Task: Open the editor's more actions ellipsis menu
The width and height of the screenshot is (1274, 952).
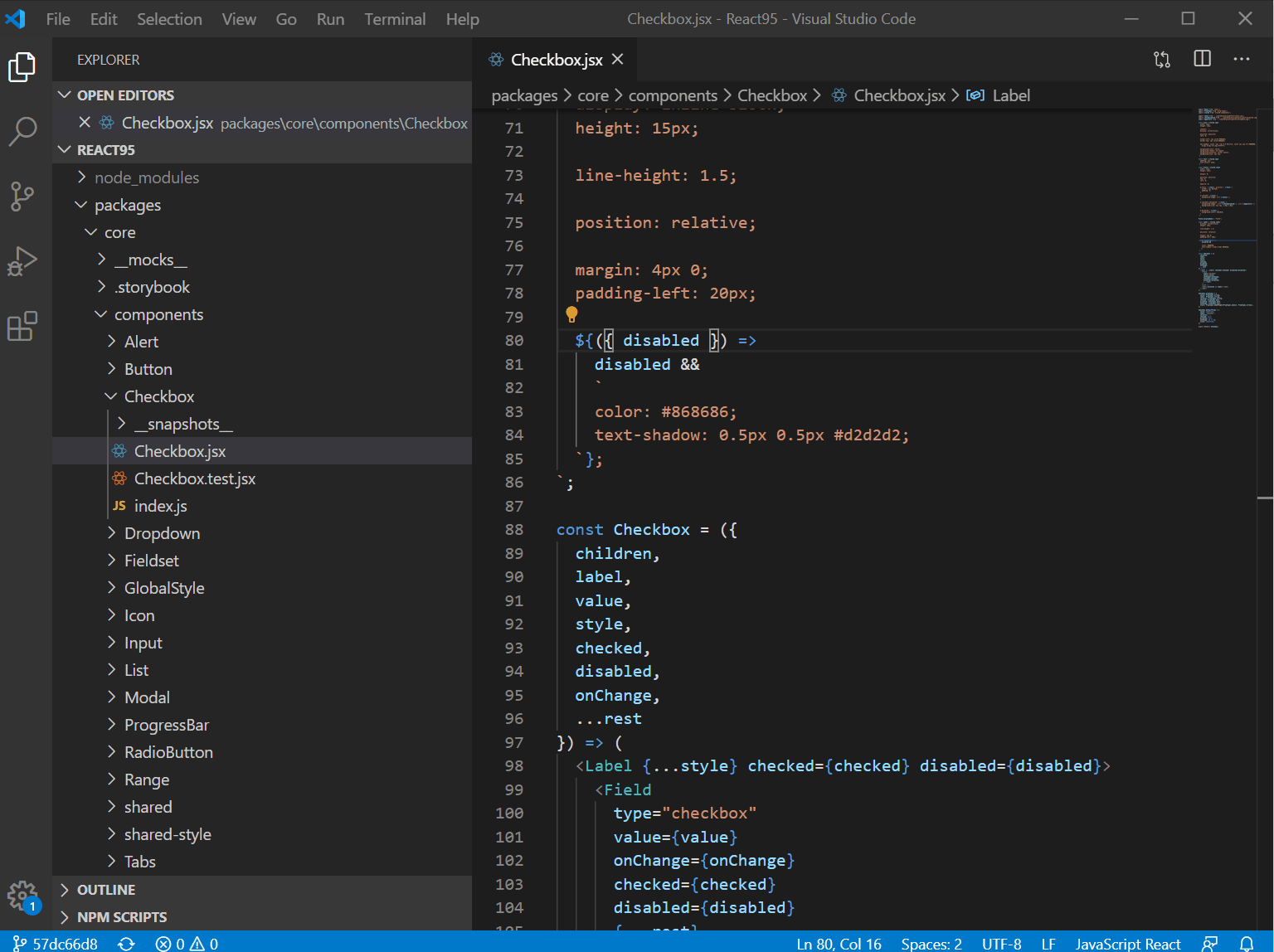Action: point(1241,59)
